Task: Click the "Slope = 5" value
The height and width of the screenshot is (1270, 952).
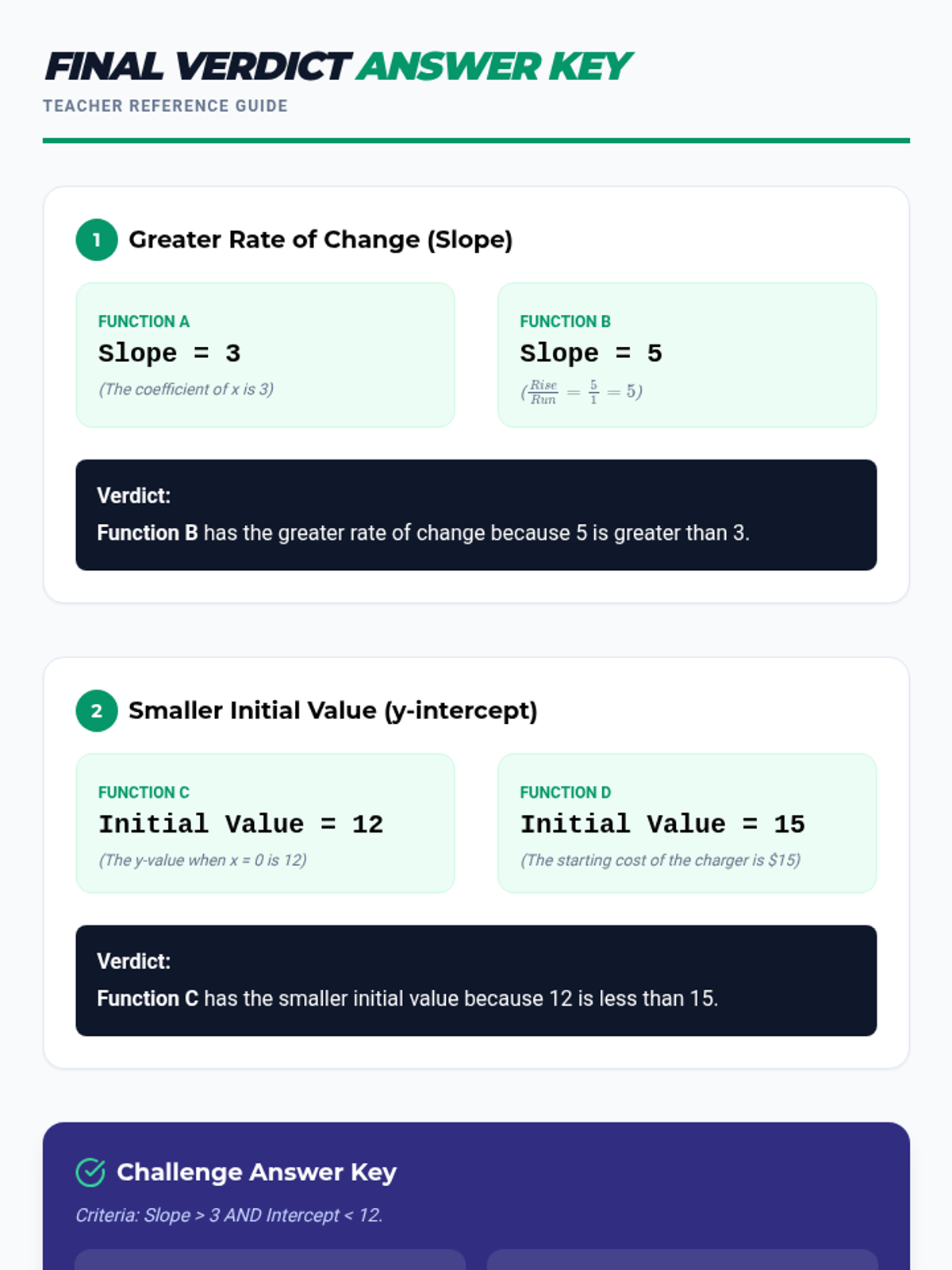Action: pyautogui.click(x=590, y=353)
